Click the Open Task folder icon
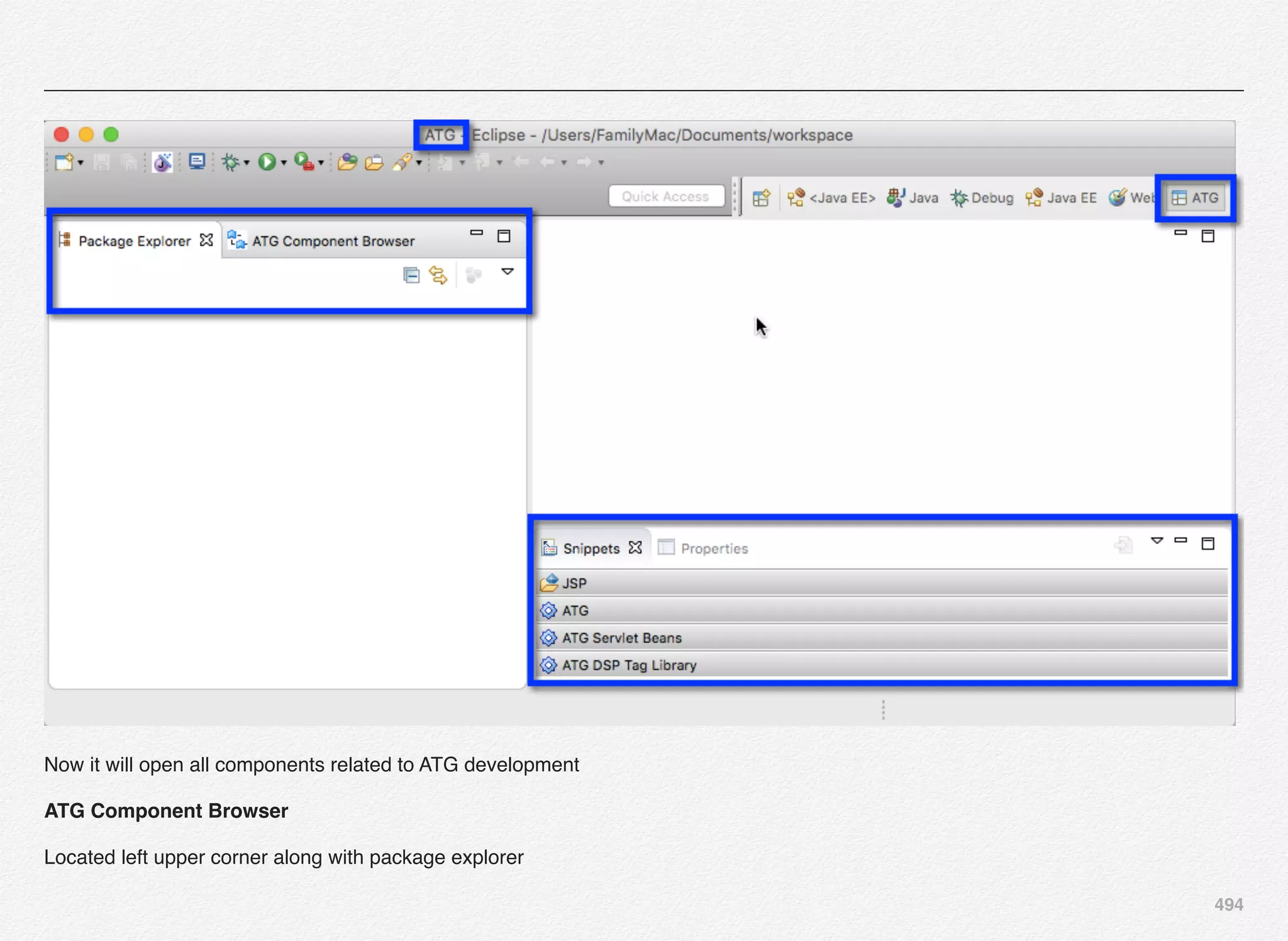The height and width of the screenshot is (941, 1288). pyautogui.click(x=374, y=162)
